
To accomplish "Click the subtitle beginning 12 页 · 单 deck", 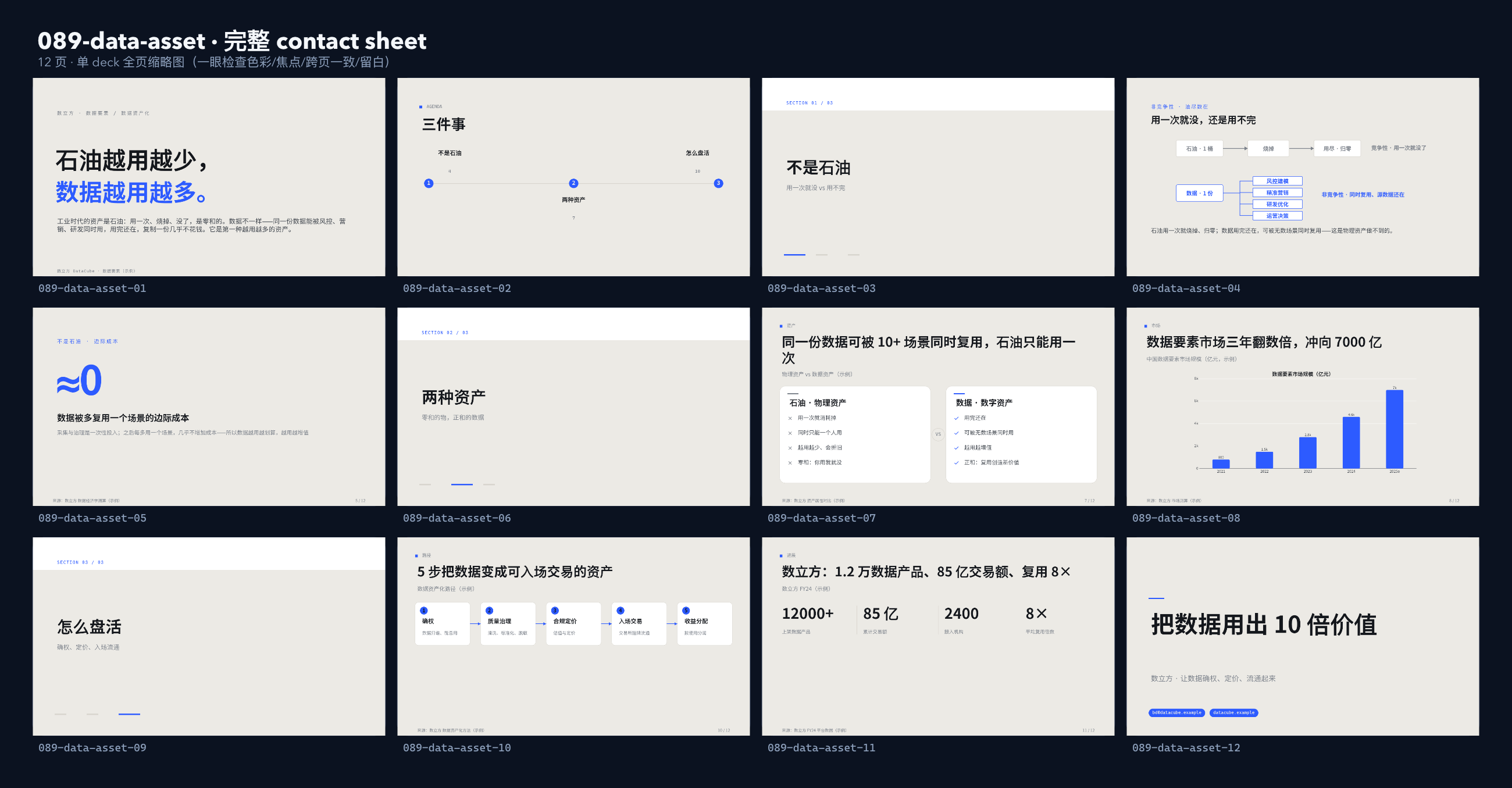I will click(x=213, y=62).
